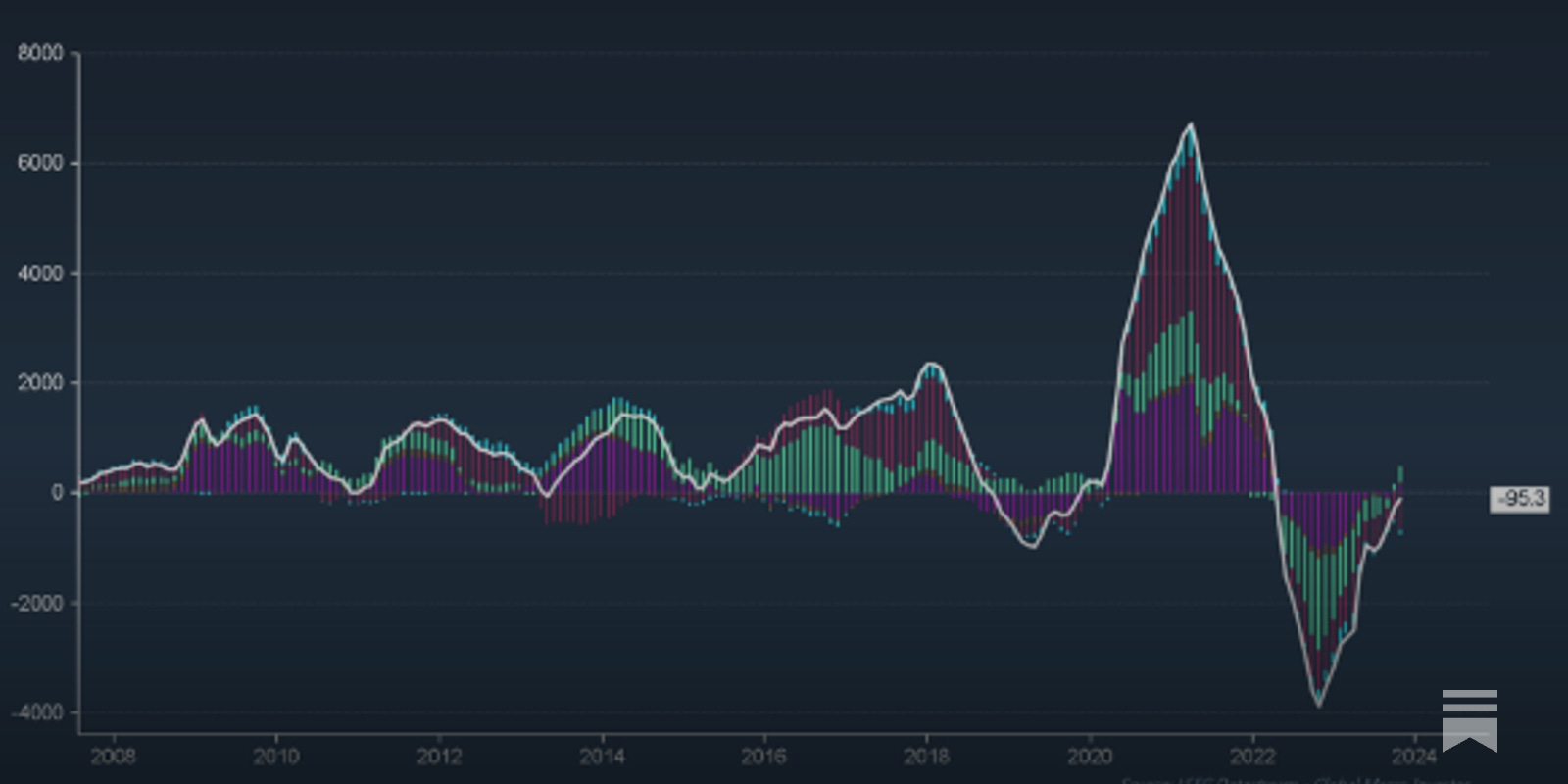Click the 4000 y-axis label
Image resolution: width=1568 pixels, height=784 pixels.
coord(40,273)
